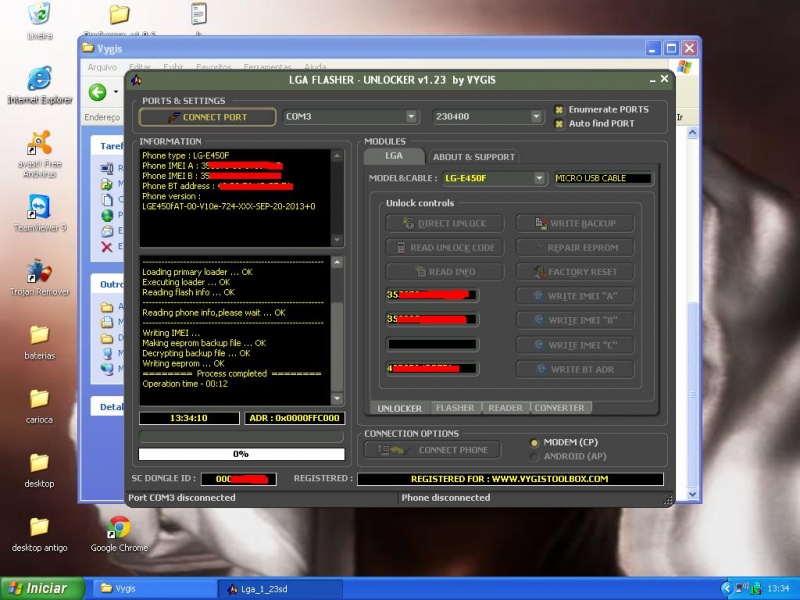Click scroll-down arrow of Vygis window scrollbar
The image size is (800, 600).
click(x=692, y=493)
